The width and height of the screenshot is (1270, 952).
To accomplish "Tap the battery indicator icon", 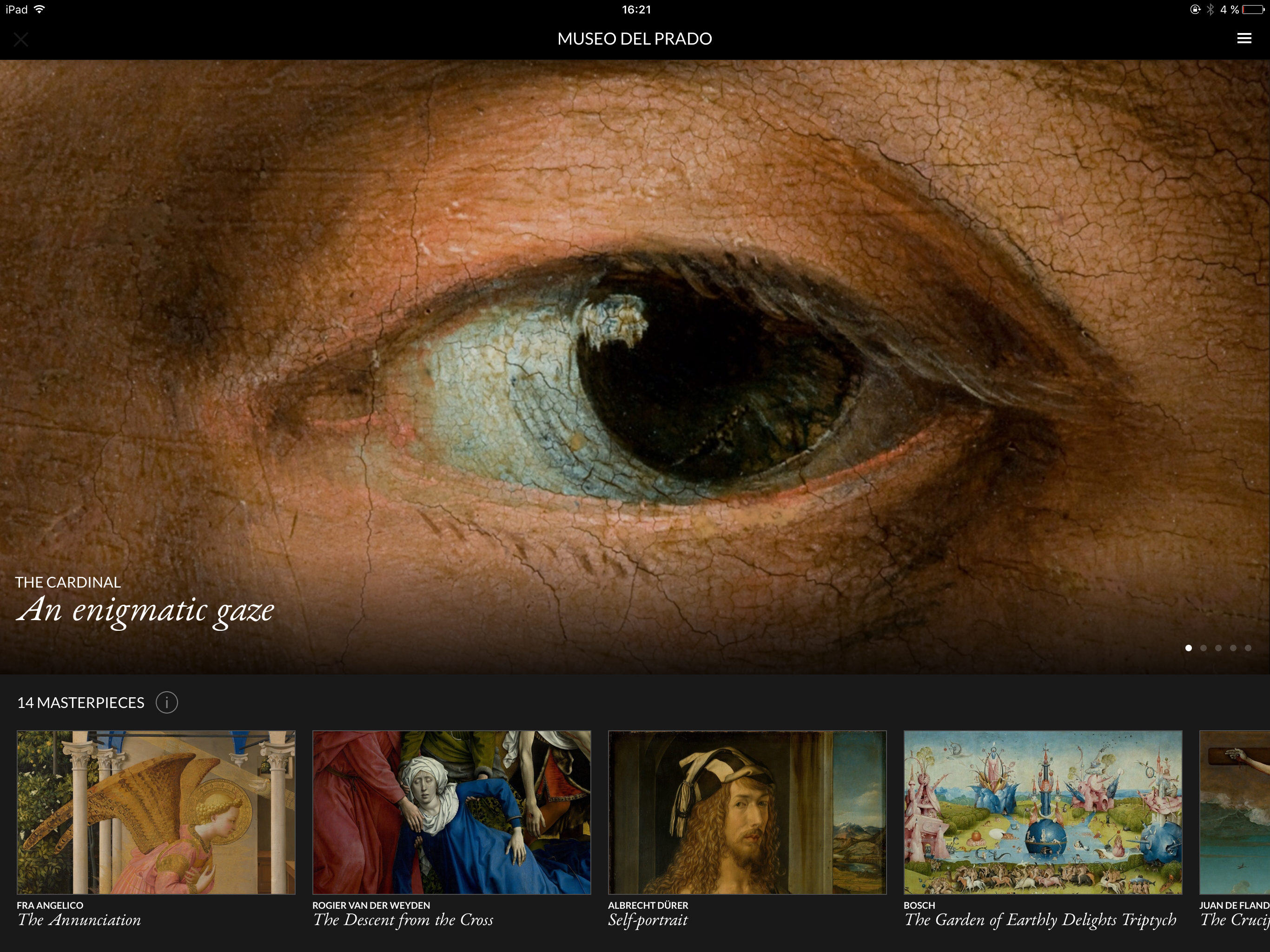I will (x=1253, y=9).
